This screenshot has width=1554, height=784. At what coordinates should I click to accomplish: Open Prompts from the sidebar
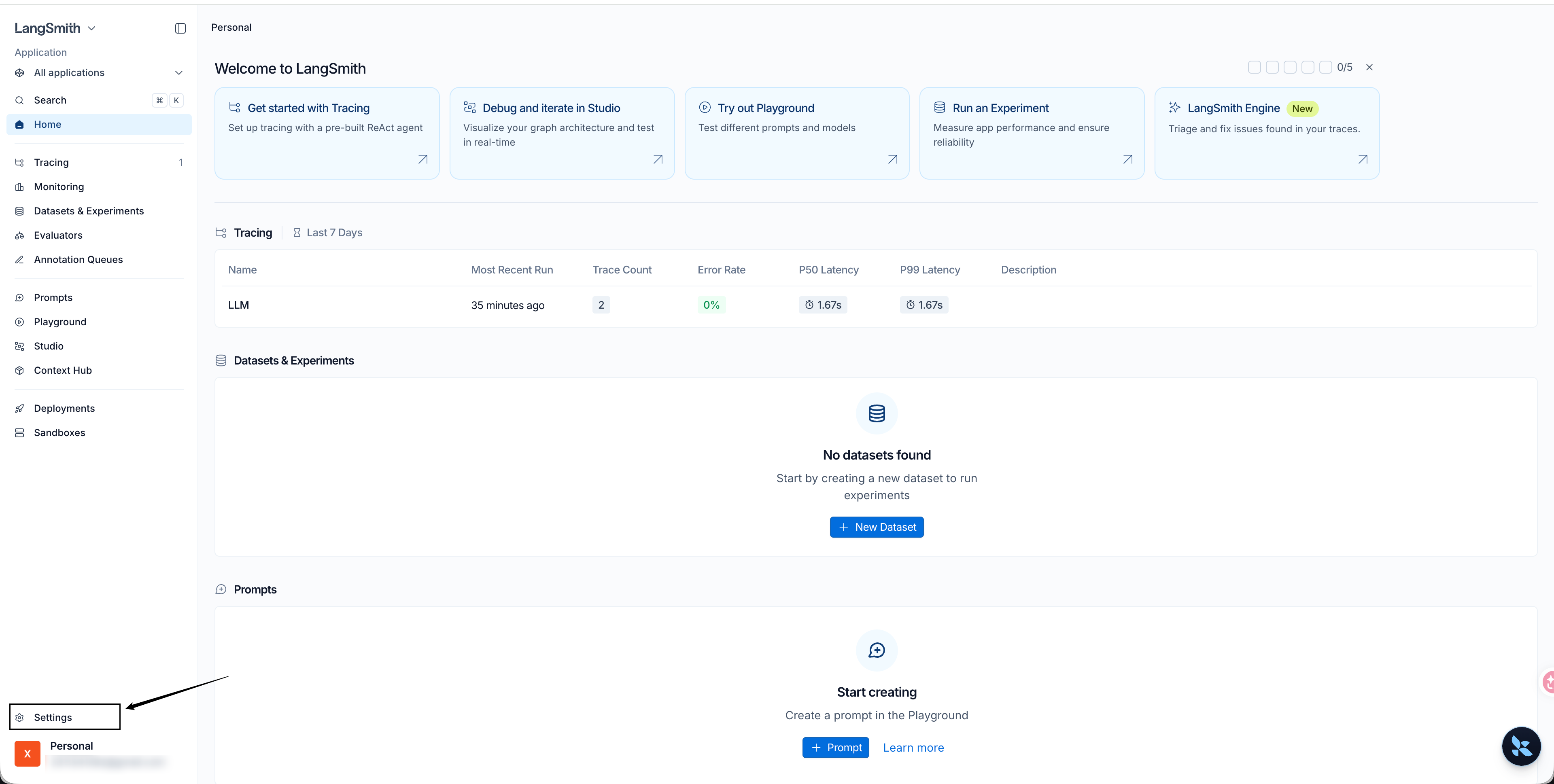[99, 297]
